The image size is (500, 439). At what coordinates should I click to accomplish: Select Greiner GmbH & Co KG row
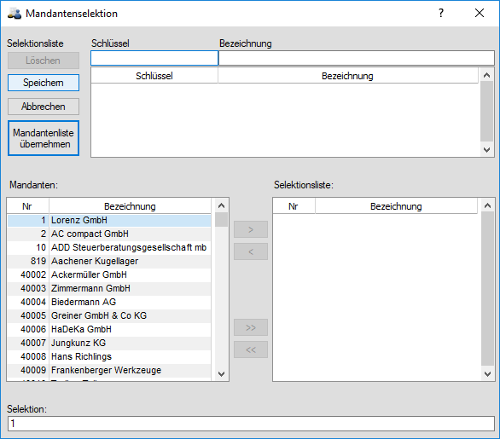click(109, 316)
